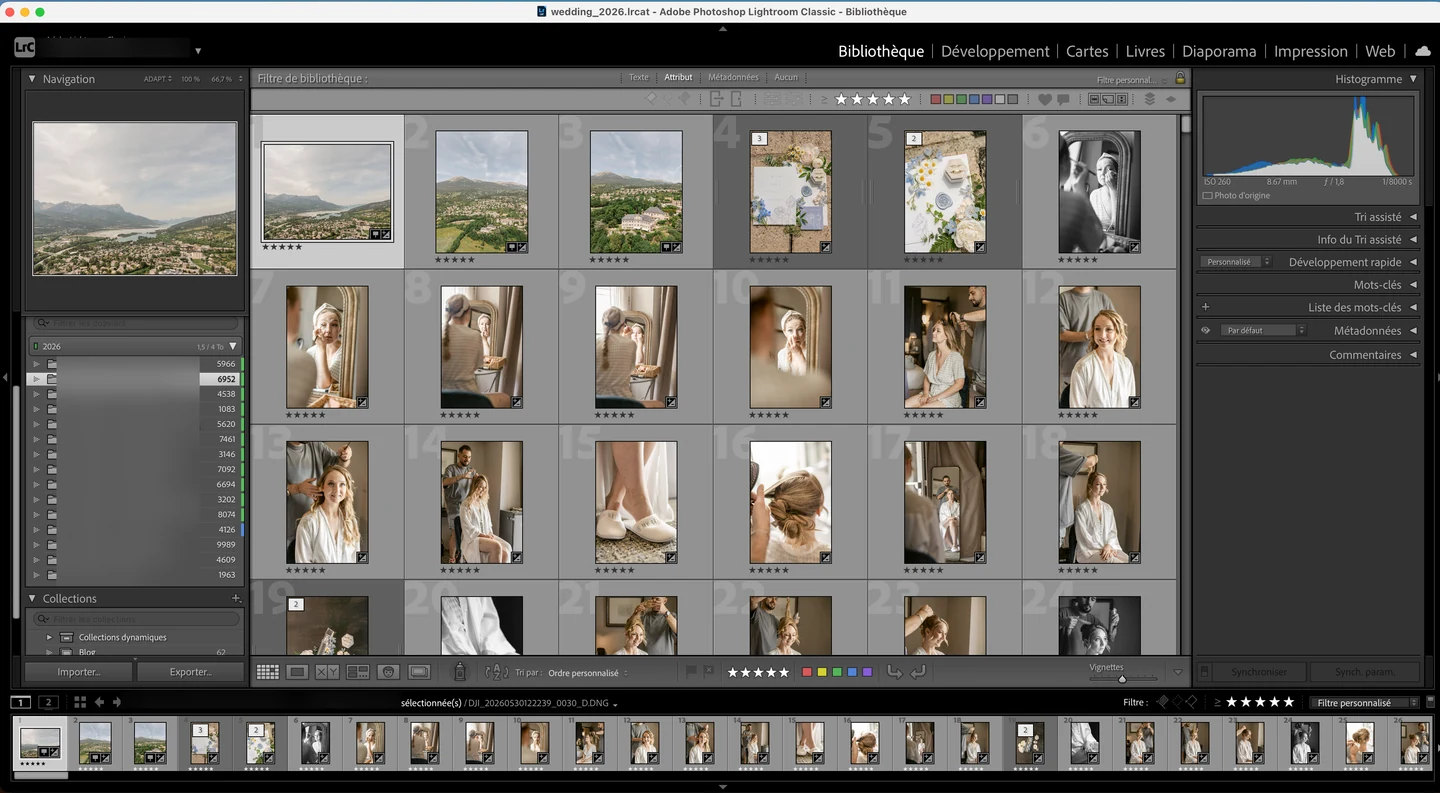The width and height of the screenshot is (1440, 793).
Task: Click the Exporter... button
Action: coord(190,672)
